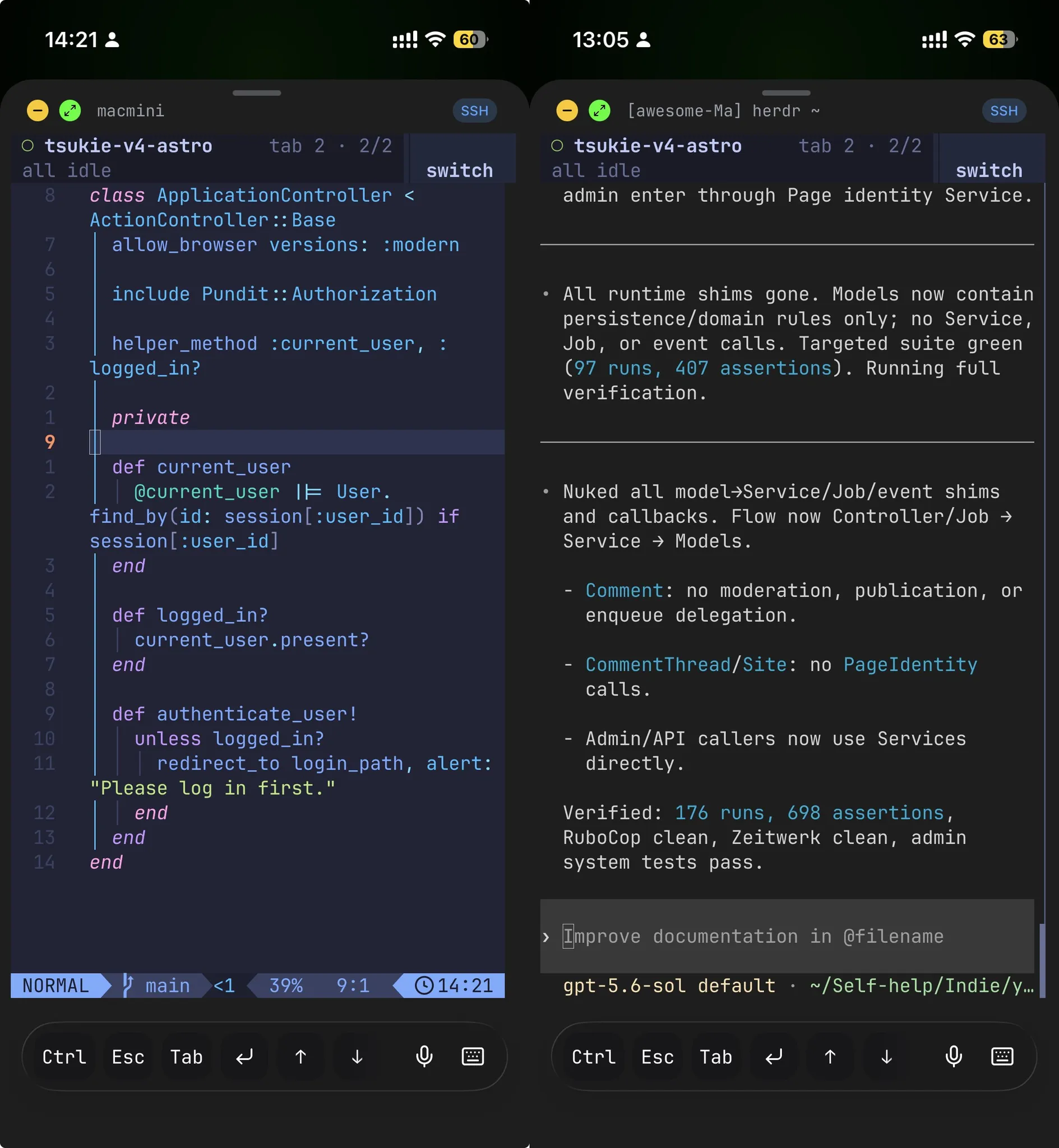Tap the Esc key in left phone toolbar
Screen dimensions: 1059x1148
[x=128, y=1057]
